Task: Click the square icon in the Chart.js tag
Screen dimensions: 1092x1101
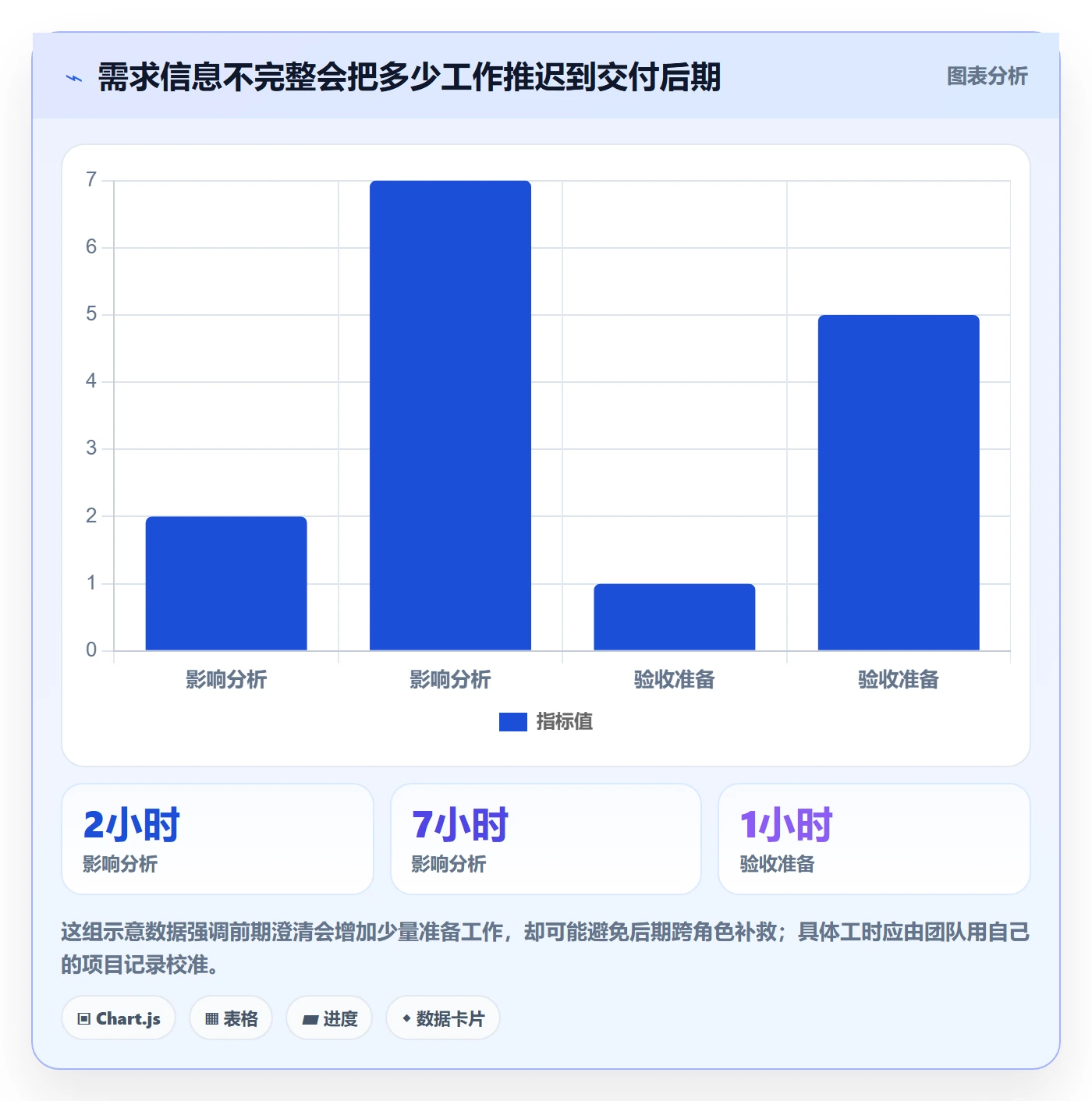Action: coord(84,1019)
